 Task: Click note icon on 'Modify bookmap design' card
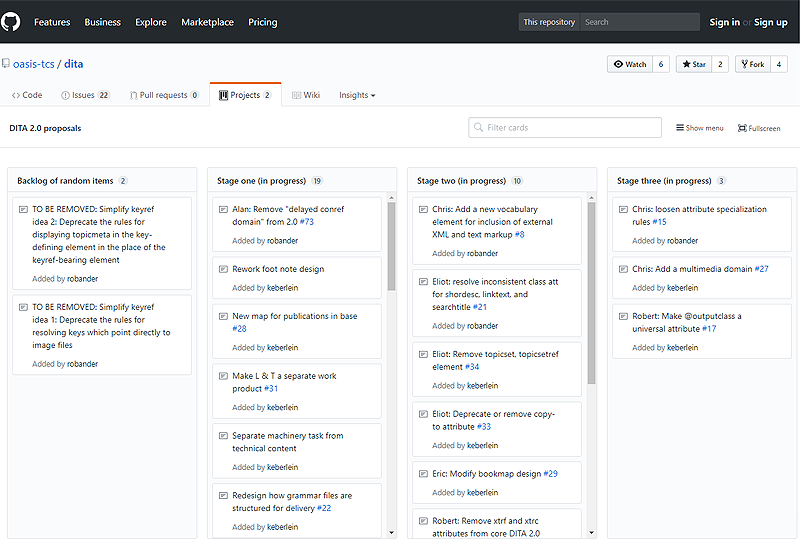click(x=423, y=474)
